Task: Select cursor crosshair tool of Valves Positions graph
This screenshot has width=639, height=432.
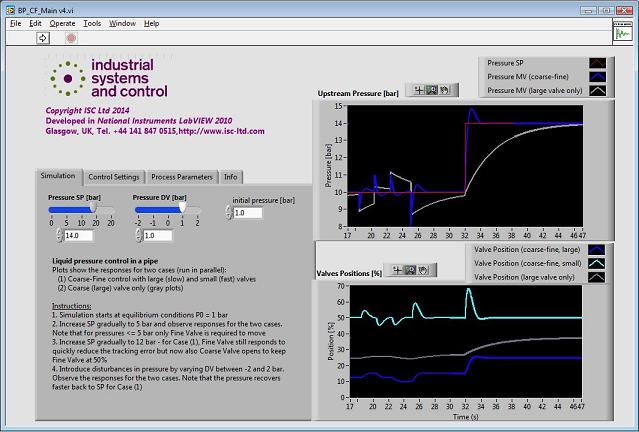Action: coord(397,270)
